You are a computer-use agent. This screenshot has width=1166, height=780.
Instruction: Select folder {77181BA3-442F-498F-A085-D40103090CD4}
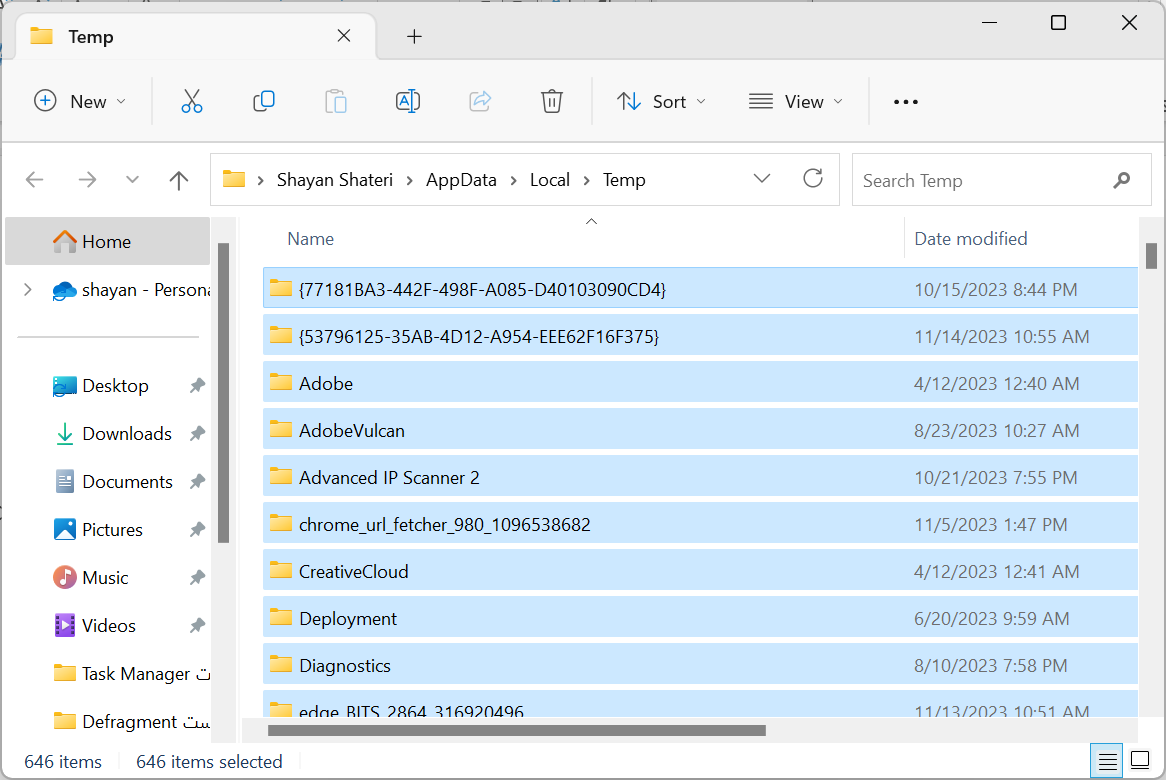pos(700,289)
